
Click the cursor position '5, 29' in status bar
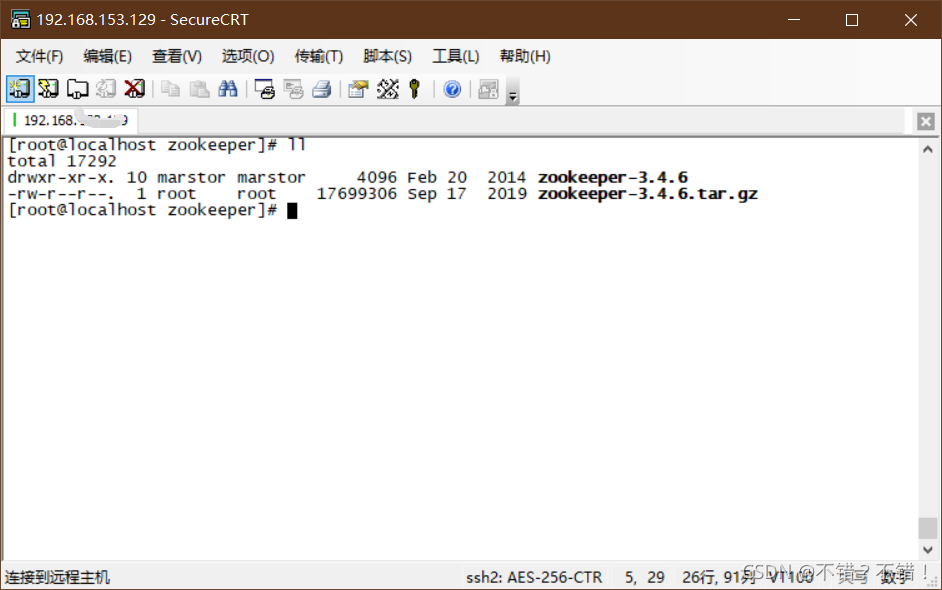645,577
